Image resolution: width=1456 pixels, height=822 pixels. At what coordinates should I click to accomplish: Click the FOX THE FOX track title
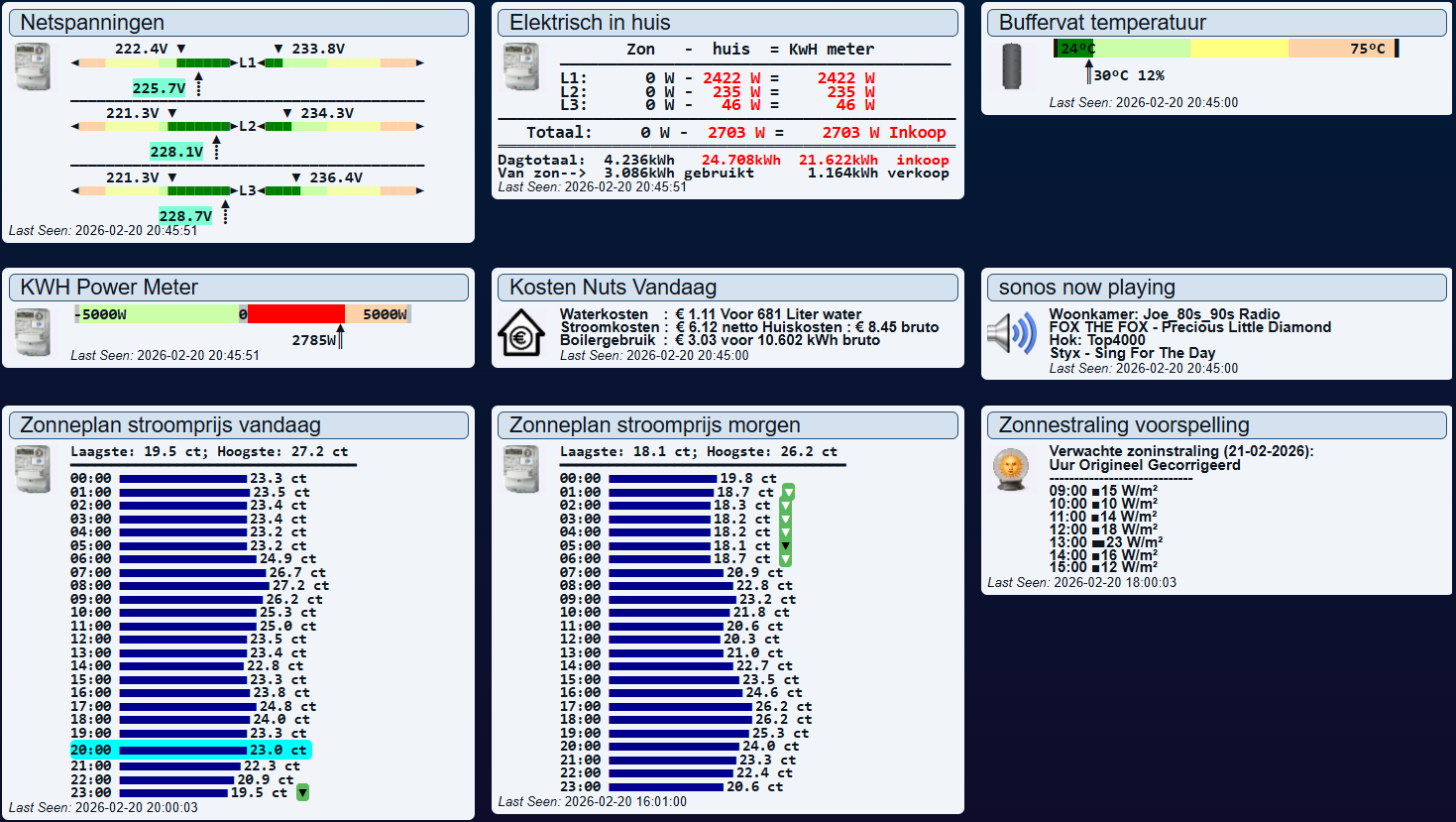click(x=1189, y=327)
